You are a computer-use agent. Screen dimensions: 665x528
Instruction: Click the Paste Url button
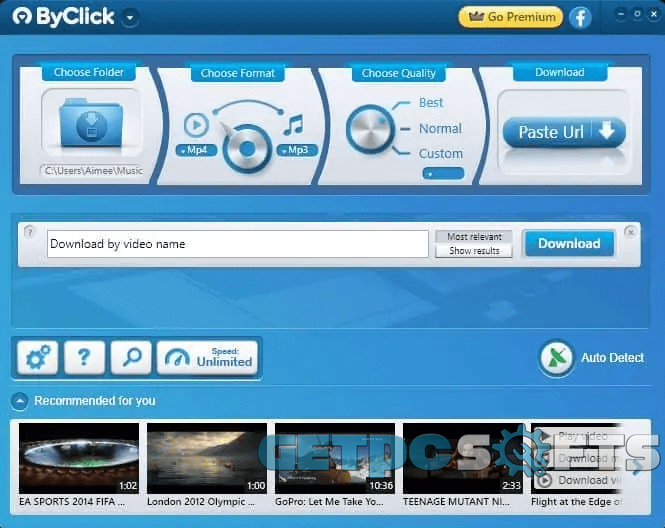[564, 132]
